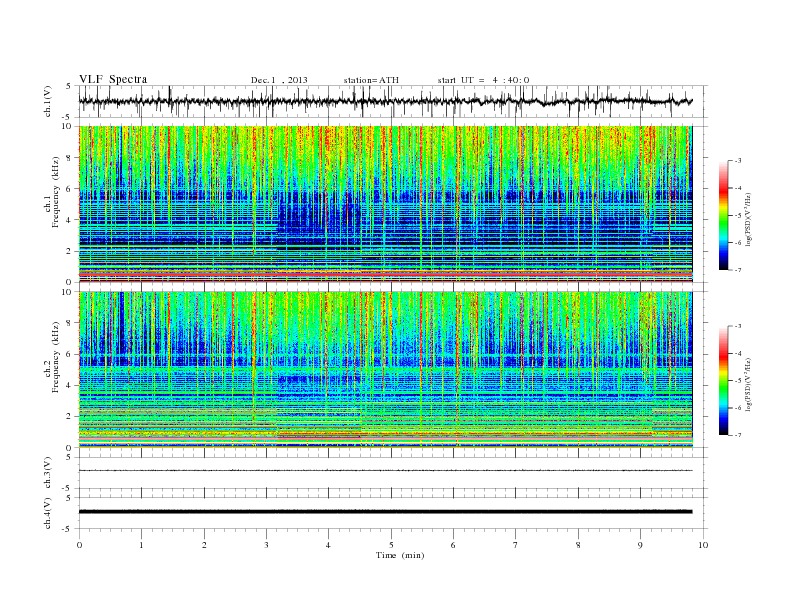Click the "3" tick on the time axis
Viewport: 792px width, 612px height.
(x=267, y=545)
